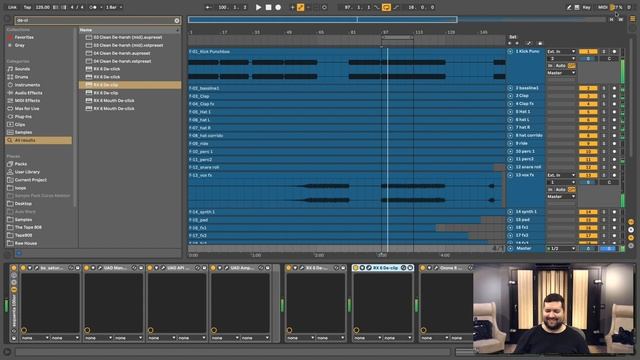The image size is (640, 360).
Task: Arm recording on the 4 Clap fx track
Action: (x=614, y=104)
